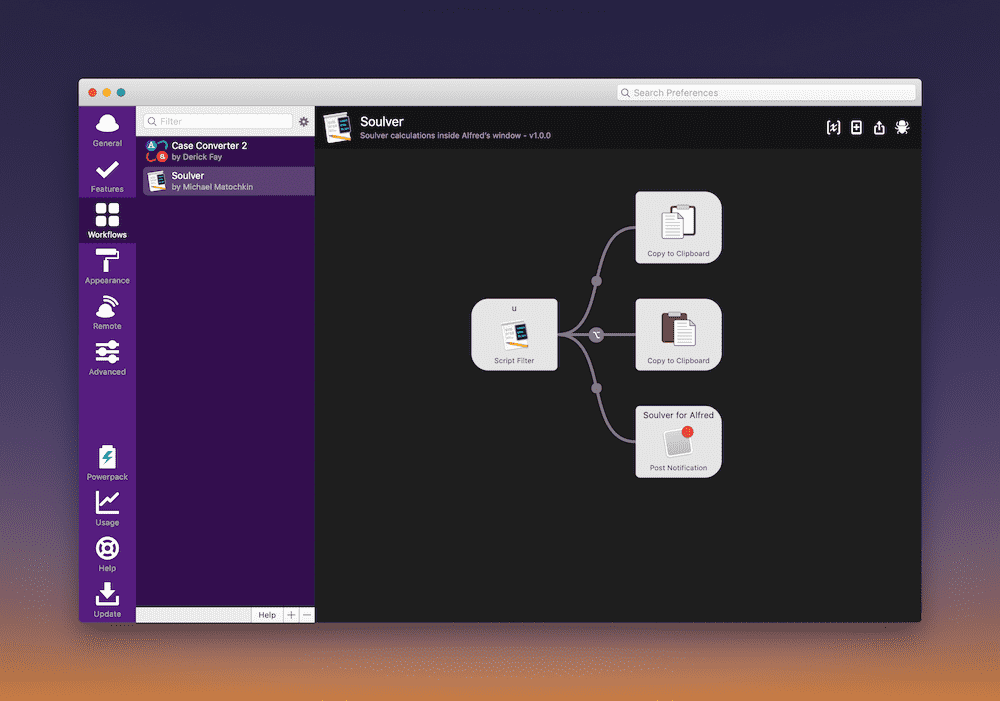Open the Usage statistics section

107,509
